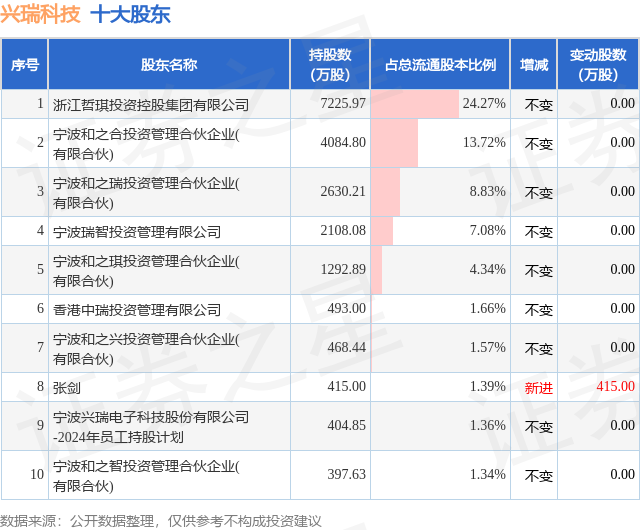Screen dimensions: 640x530
Task: Click shareholder name 张剑
Action: (x=66, y=387)
